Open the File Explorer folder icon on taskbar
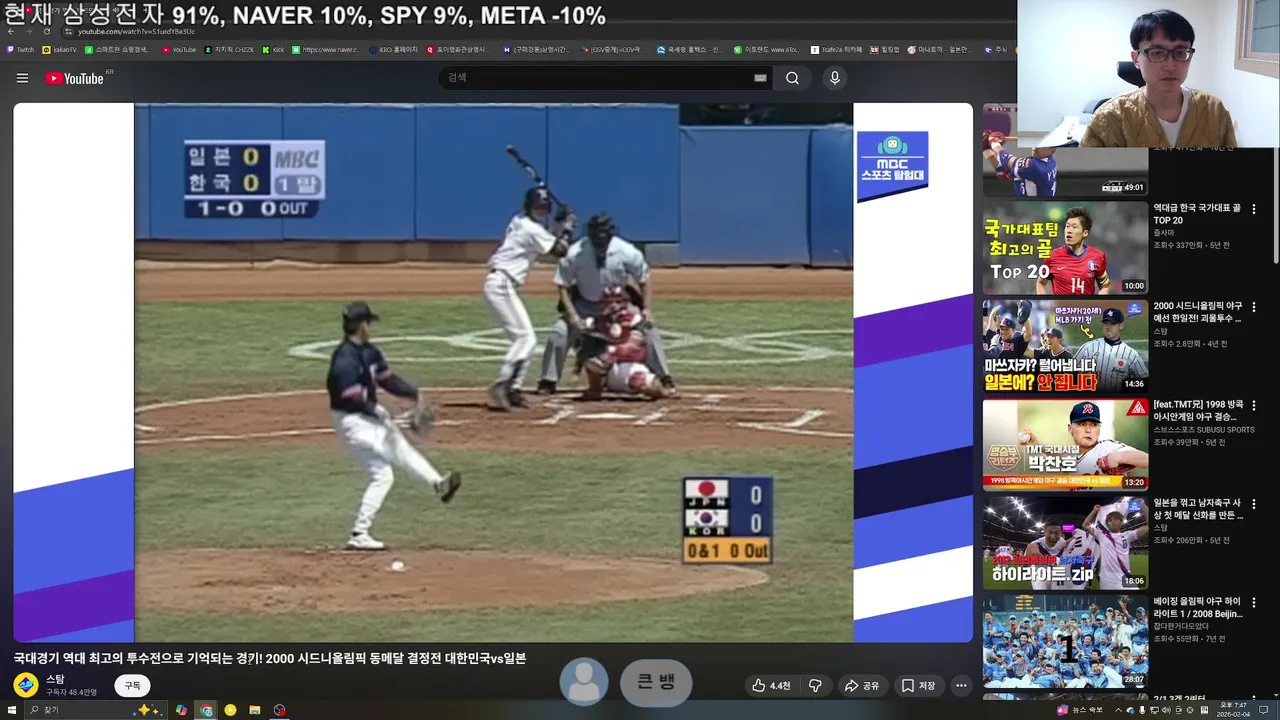 (x=255, y=710)
